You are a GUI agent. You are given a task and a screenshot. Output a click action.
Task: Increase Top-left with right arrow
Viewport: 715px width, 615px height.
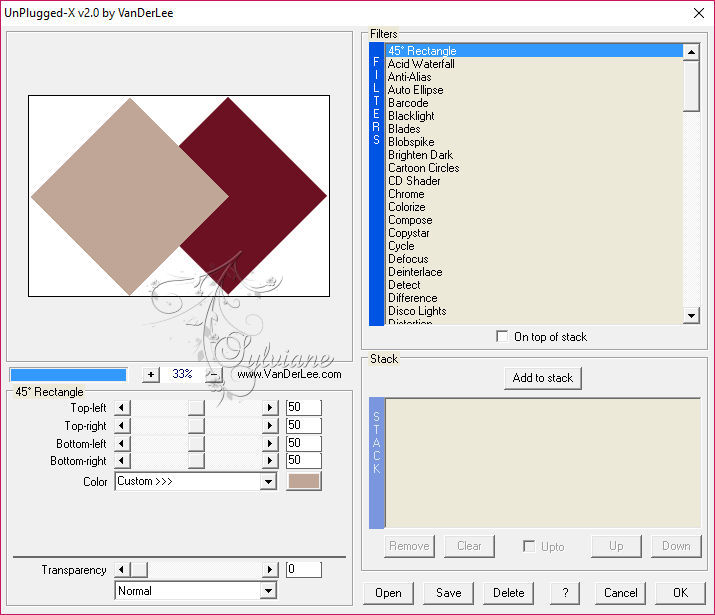[x=270, y=407]
